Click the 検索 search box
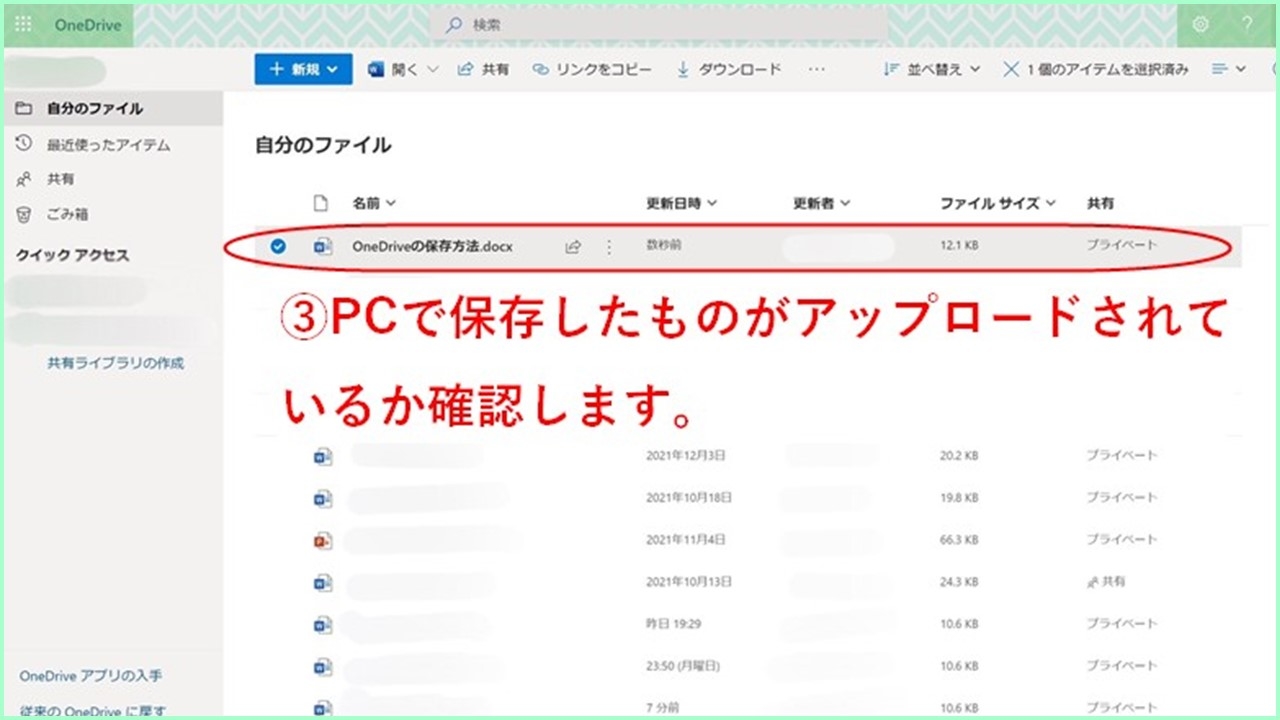 pyautogui.click(x=660, y=25)
